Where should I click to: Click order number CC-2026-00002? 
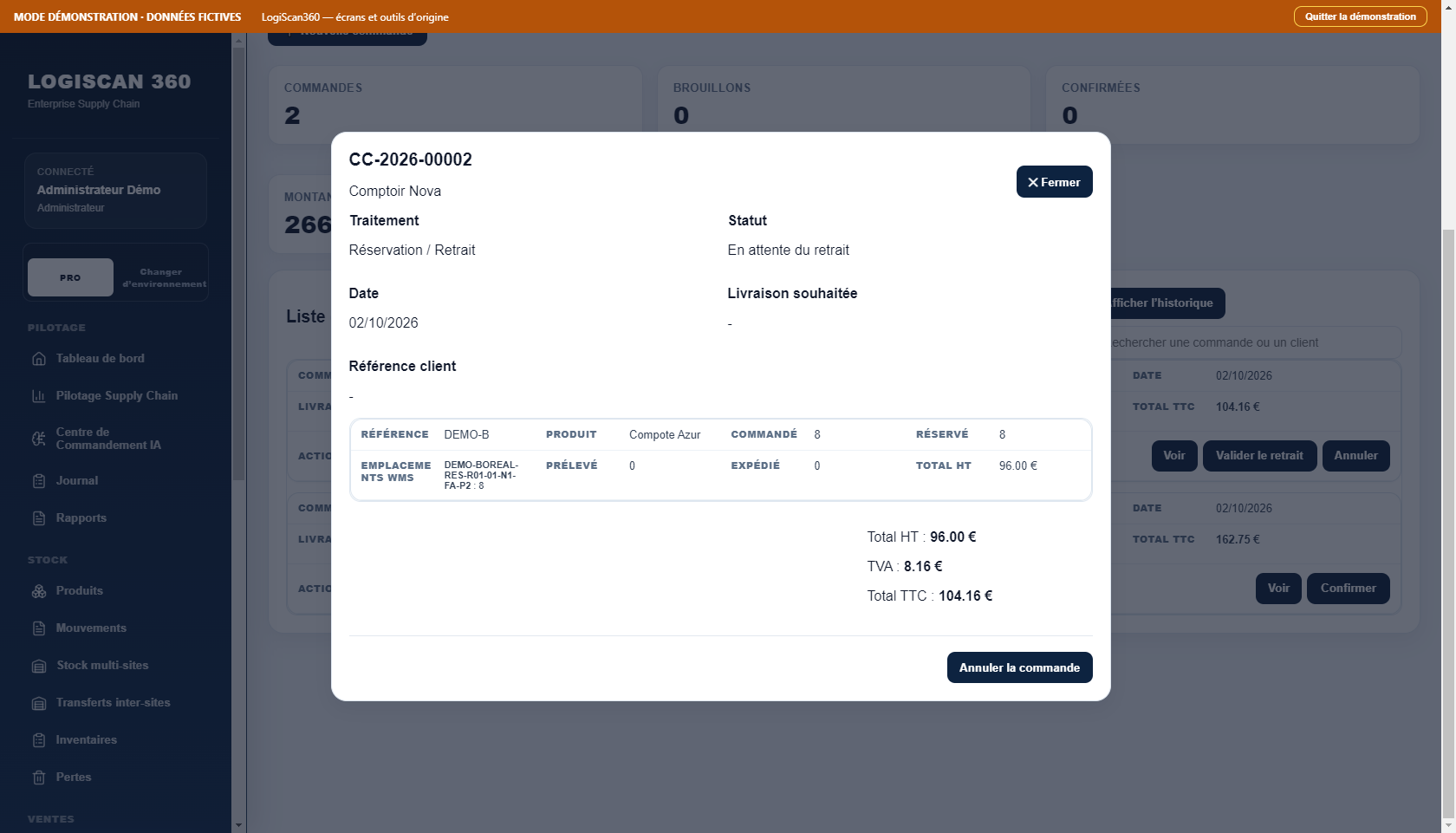point(411,159)
